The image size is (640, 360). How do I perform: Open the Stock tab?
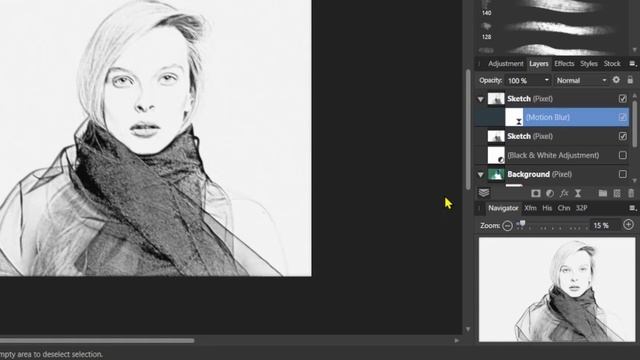[612, 64]
